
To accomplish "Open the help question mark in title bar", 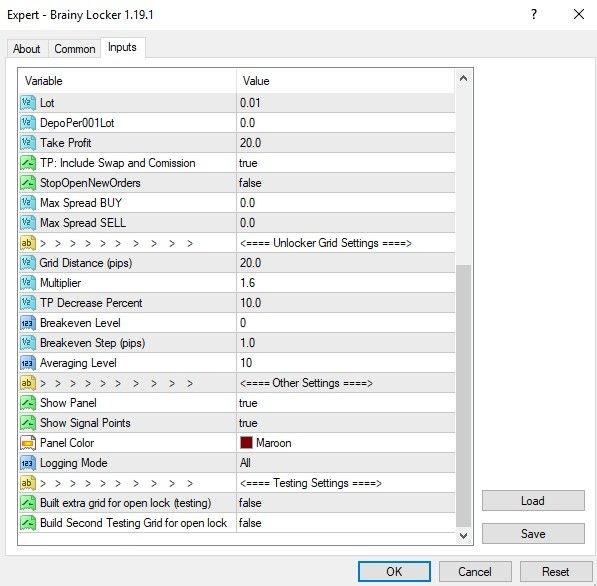I will [x=534, y=14].
